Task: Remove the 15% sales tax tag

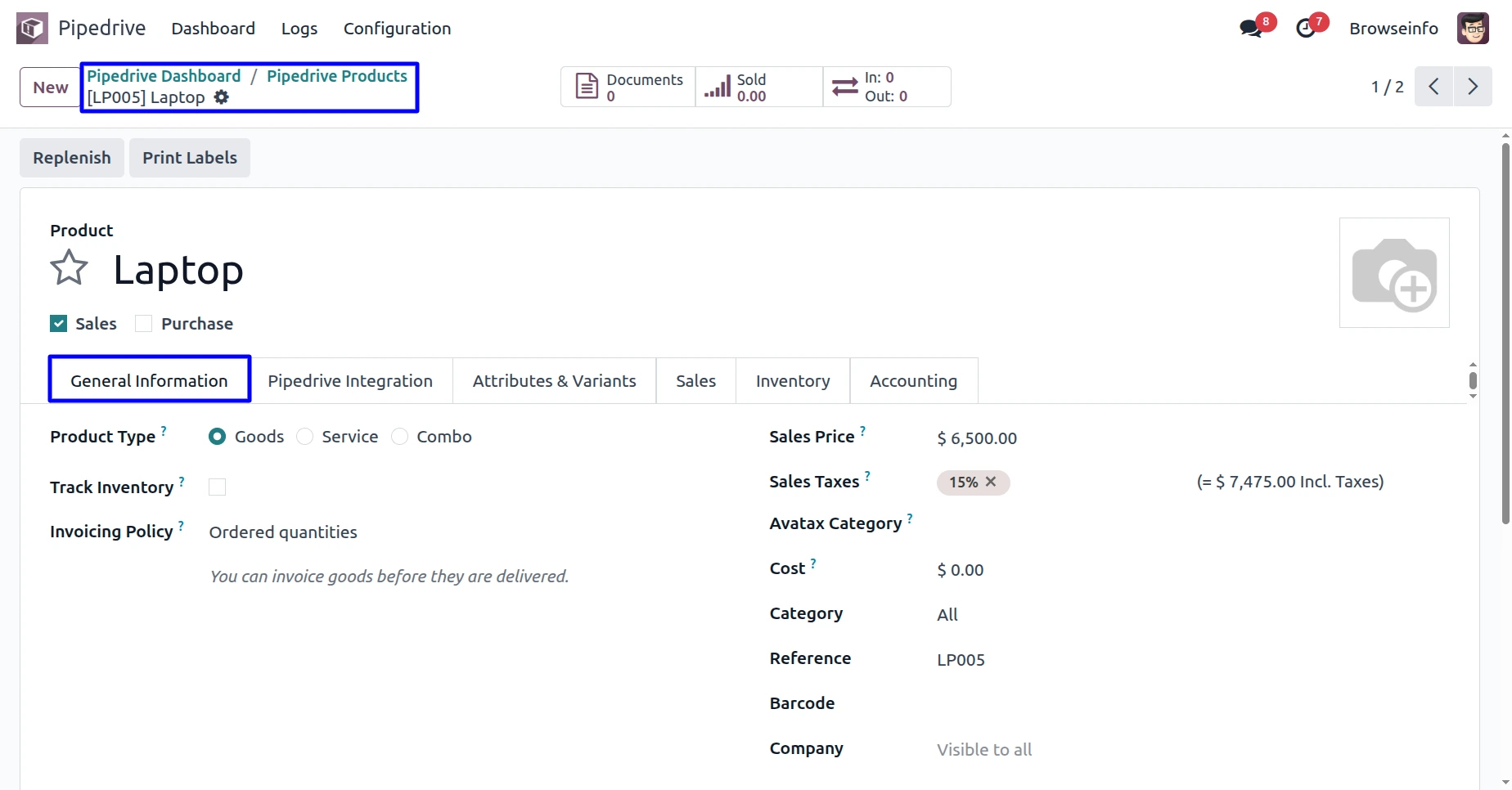Action: point(991,482)
